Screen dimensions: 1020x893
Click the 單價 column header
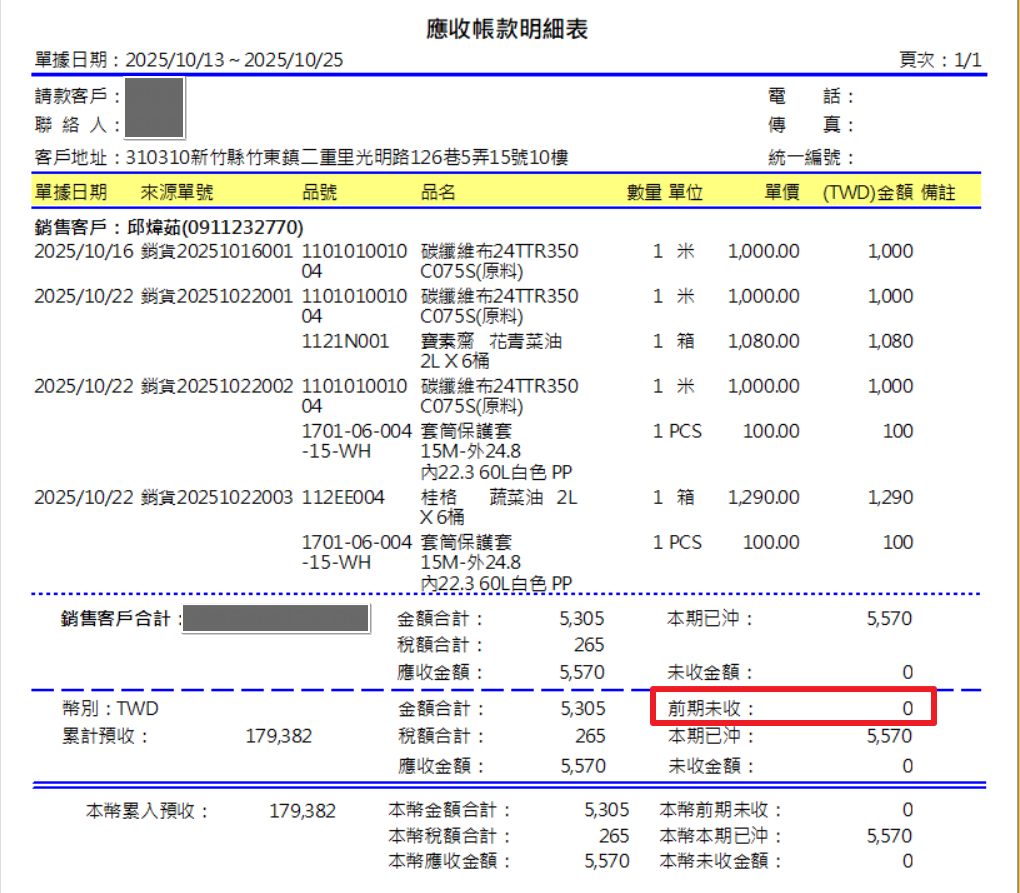tap(782, 193)
